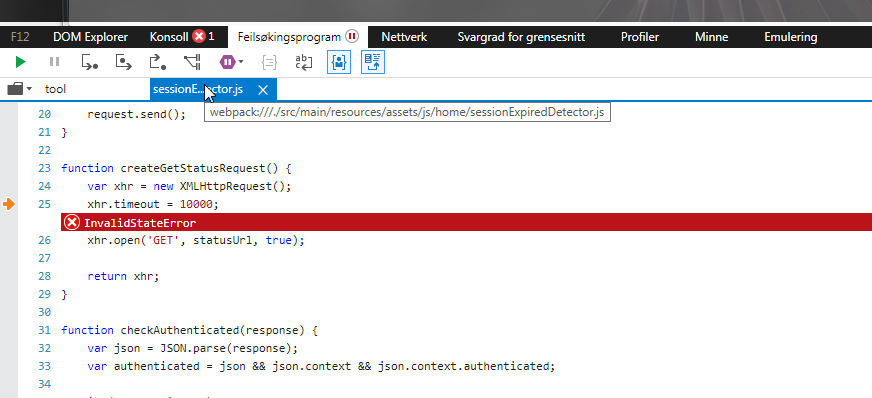Click the pretty print braces icon
Viewport: 872px width, 398px height.
click(270, 62)
